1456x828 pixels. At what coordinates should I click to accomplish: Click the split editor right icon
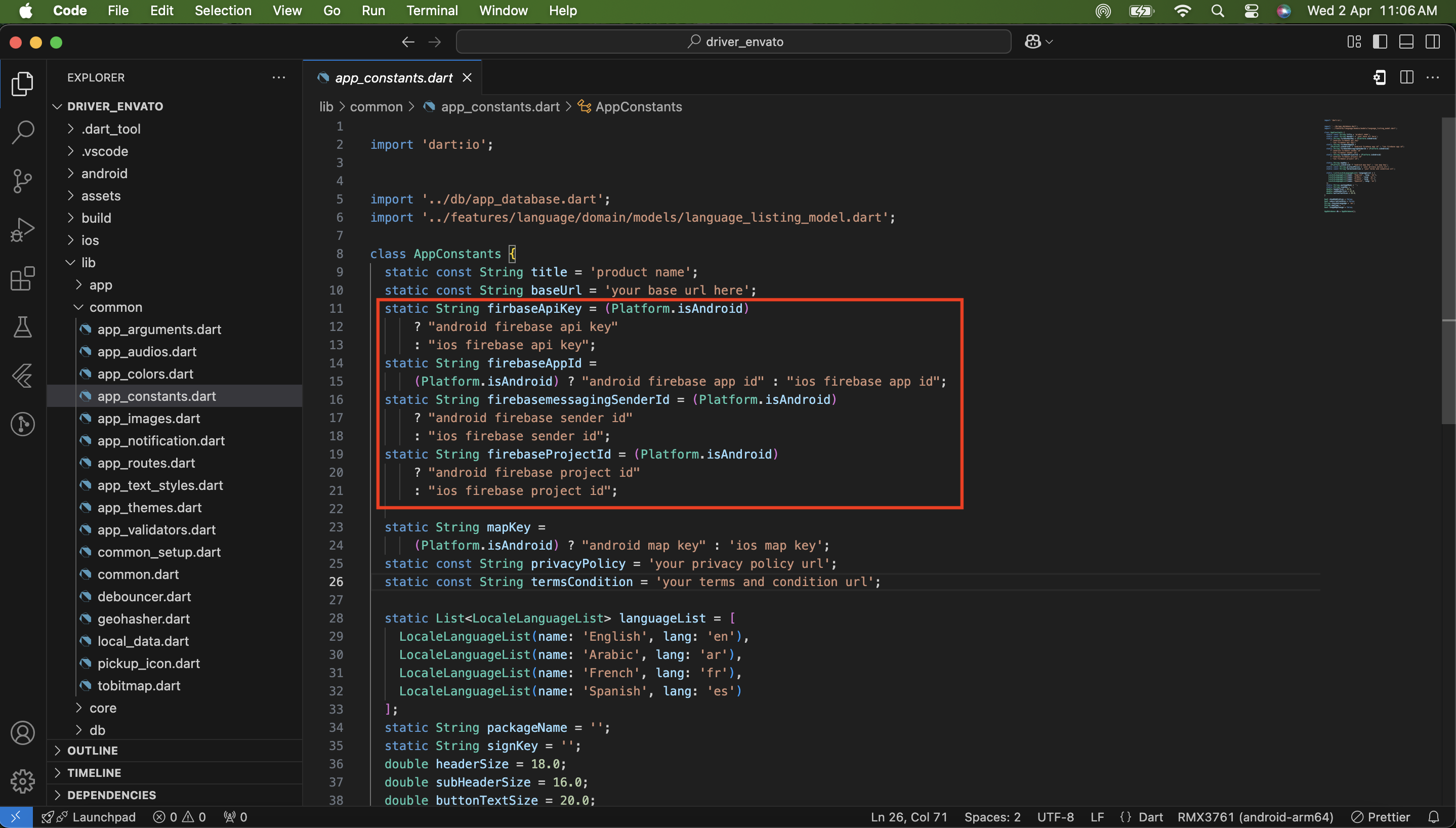[x=1406, y=77]
